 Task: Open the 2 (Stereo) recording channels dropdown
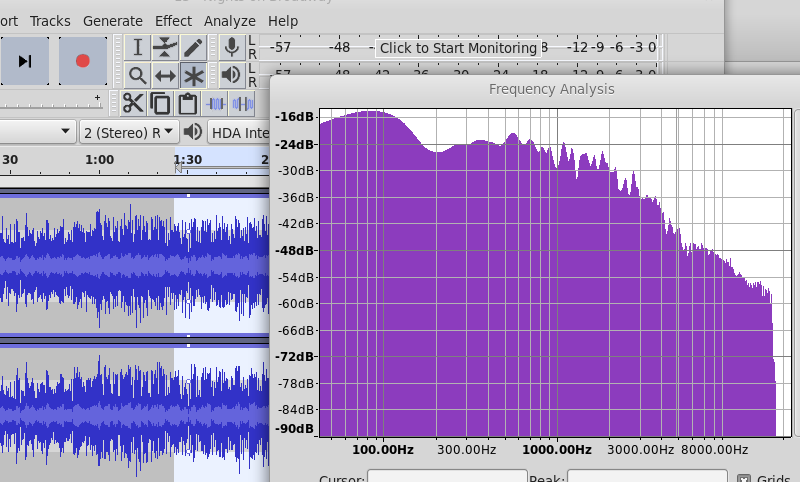[x=129, y=133]
